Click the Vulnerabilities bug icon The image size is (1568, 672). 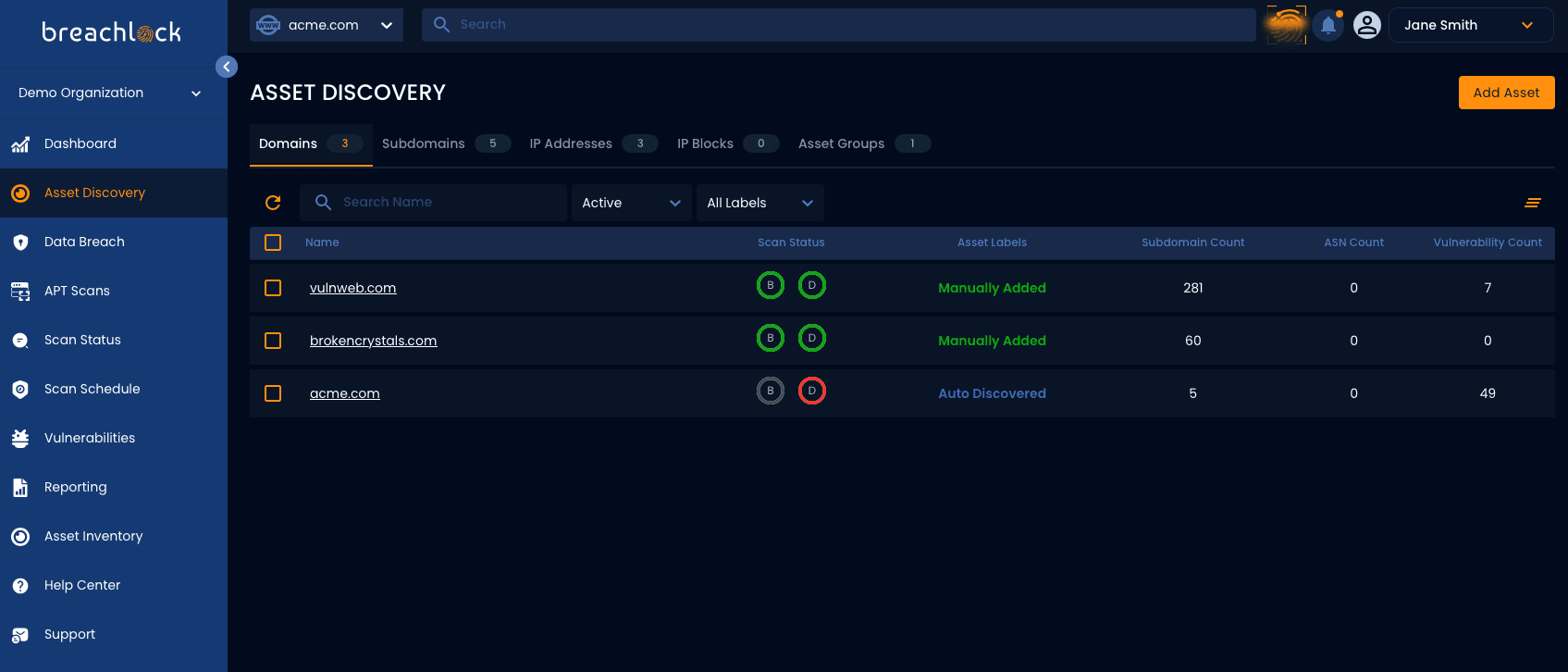[20, 439]
